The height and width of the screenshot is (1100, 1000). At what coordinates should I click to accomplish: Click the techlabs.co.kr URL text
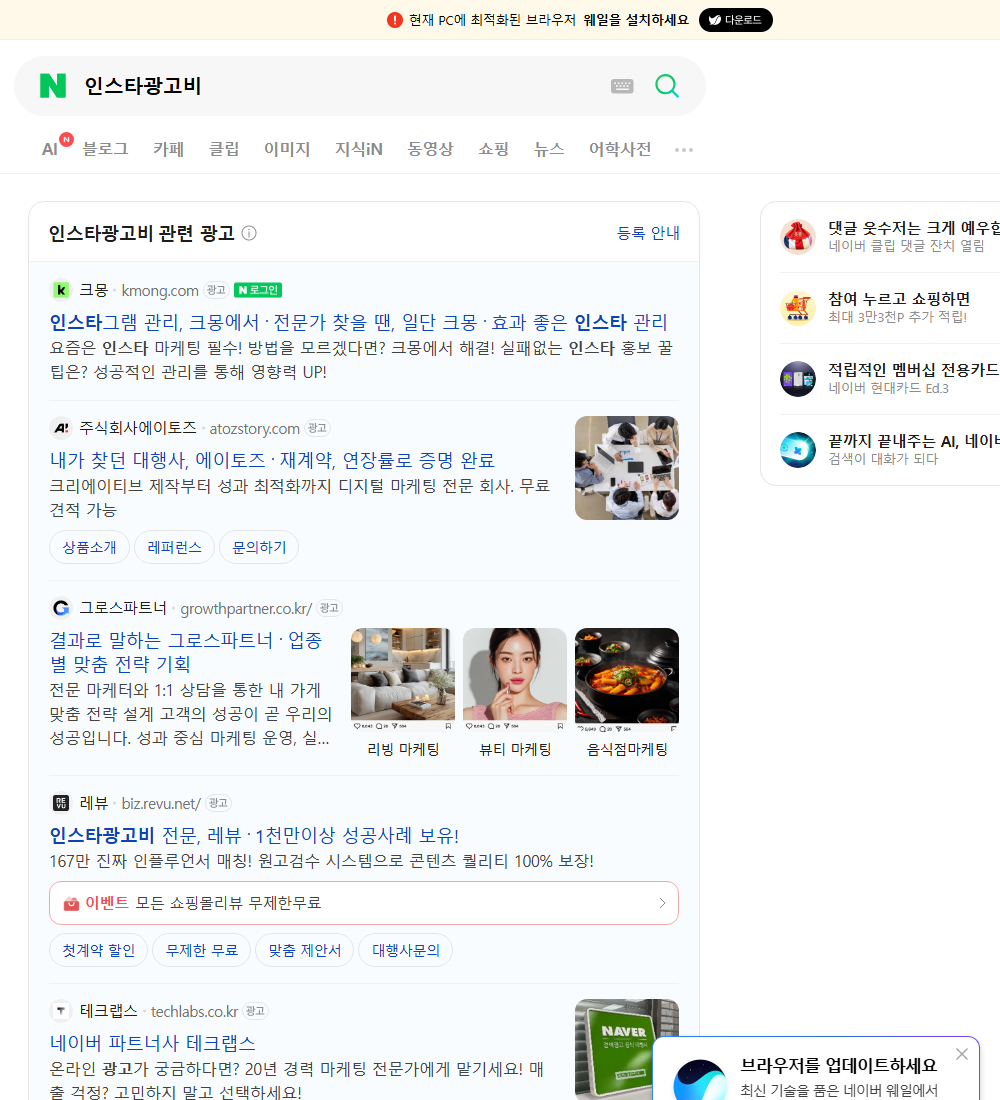pyautogui.click(x=194, y=1011)
